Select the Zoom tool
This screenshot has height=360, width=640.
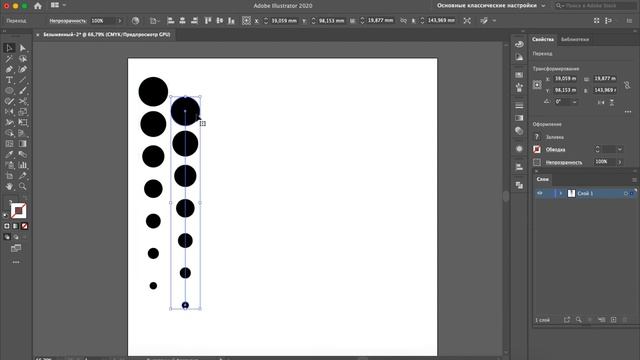[x=23, y=186]
